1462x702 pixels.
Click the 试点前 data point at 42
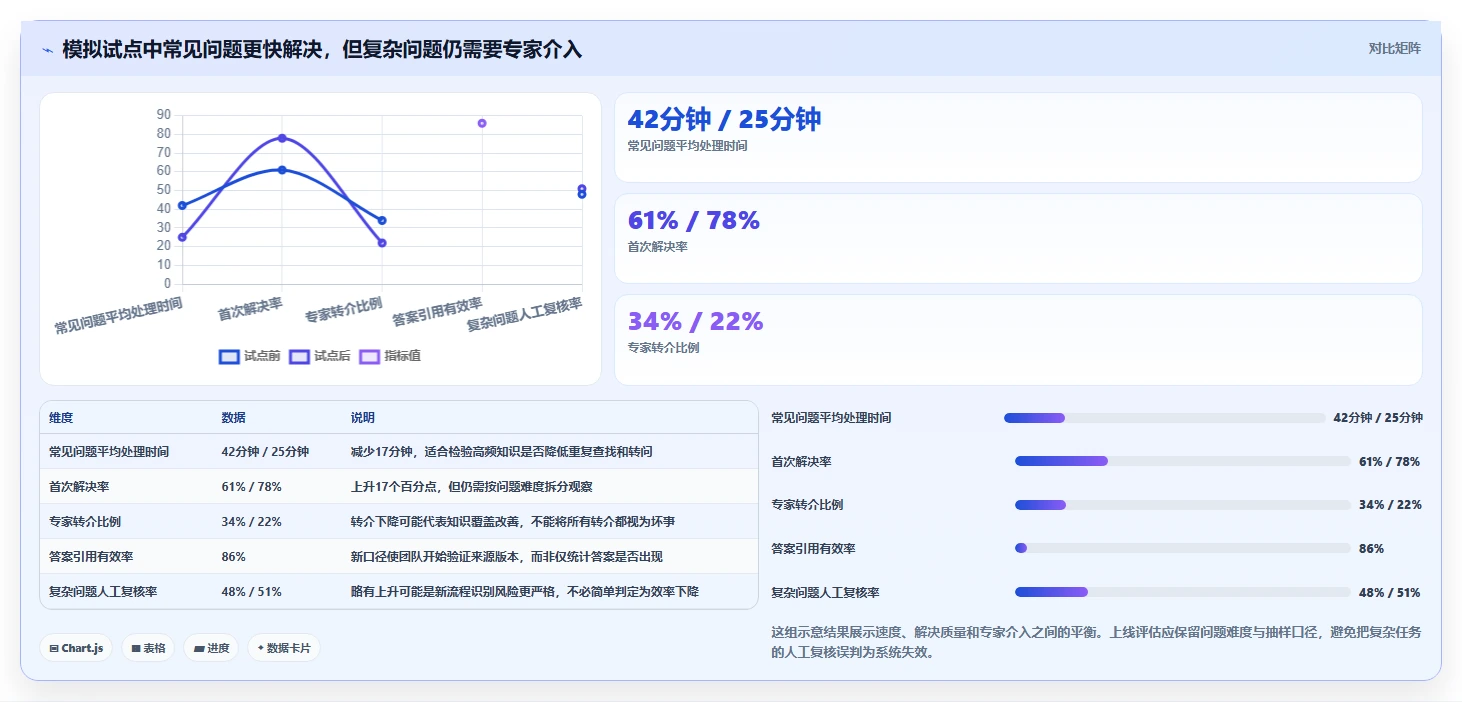(182, 206)
